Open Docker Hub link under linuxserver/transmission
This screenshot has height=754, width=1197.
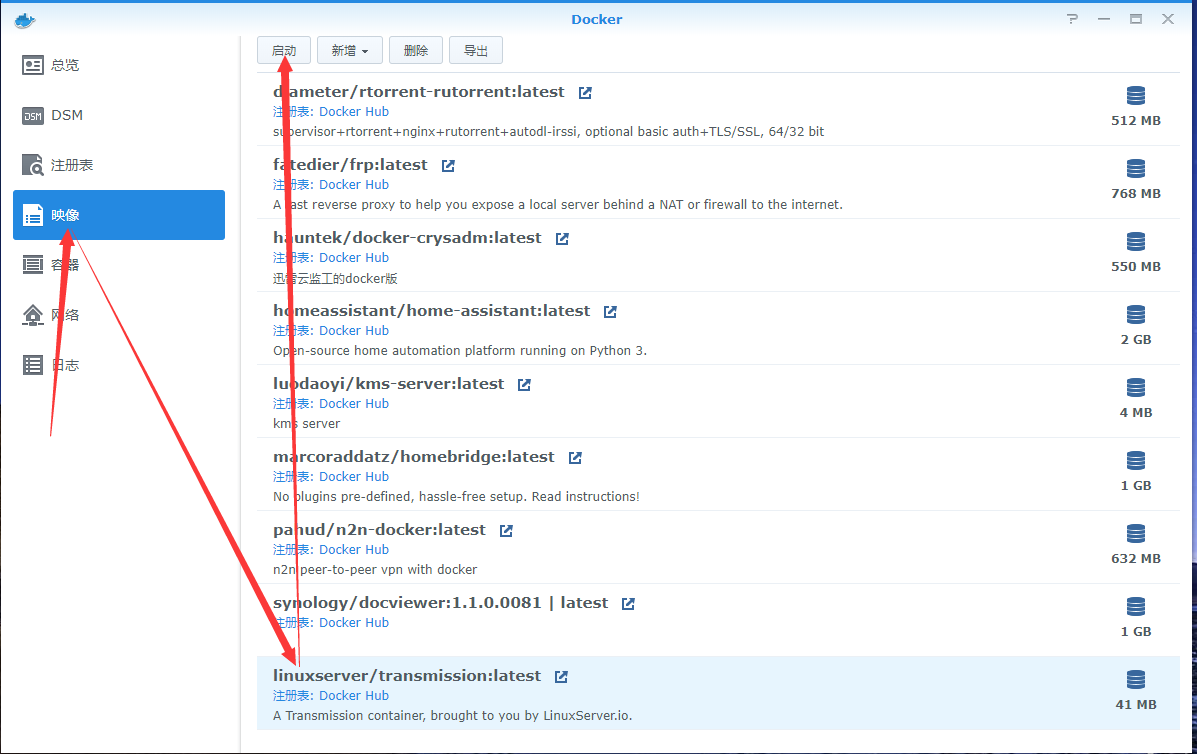(x=354, y=696)
